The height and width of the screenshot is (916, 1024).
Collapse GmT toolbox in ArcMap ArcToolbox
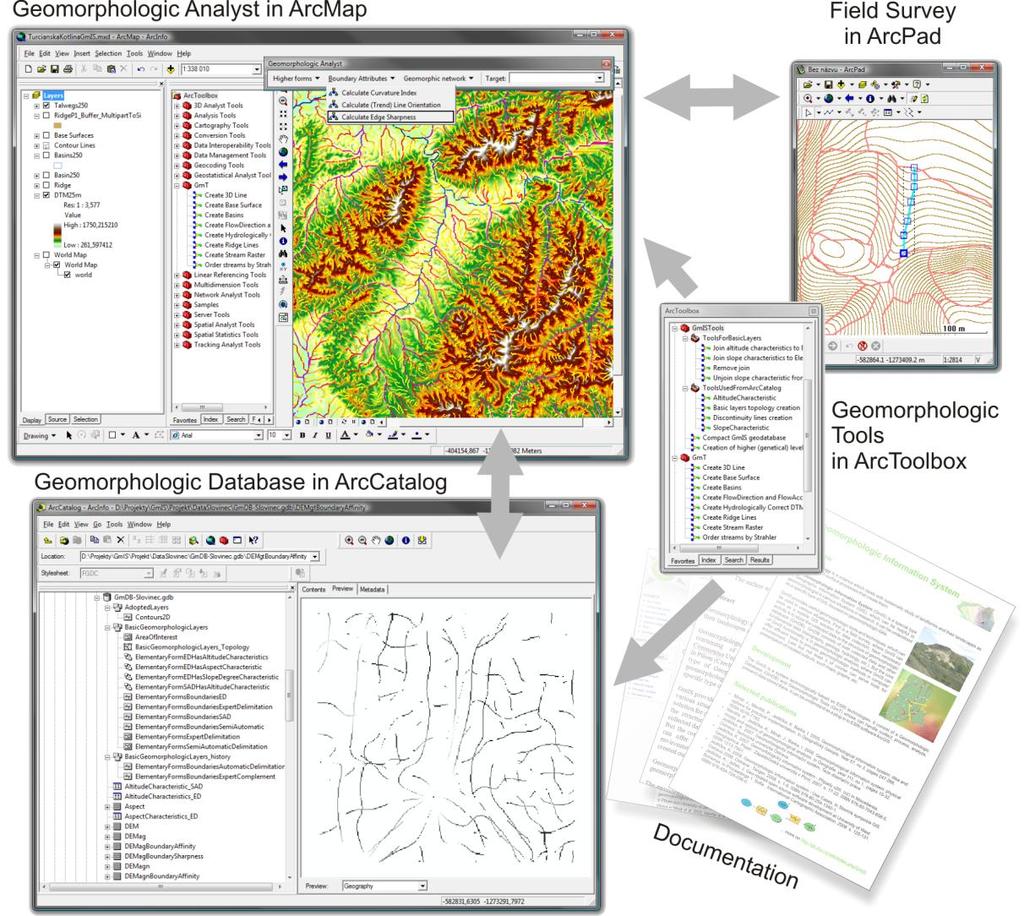(176, 185)
